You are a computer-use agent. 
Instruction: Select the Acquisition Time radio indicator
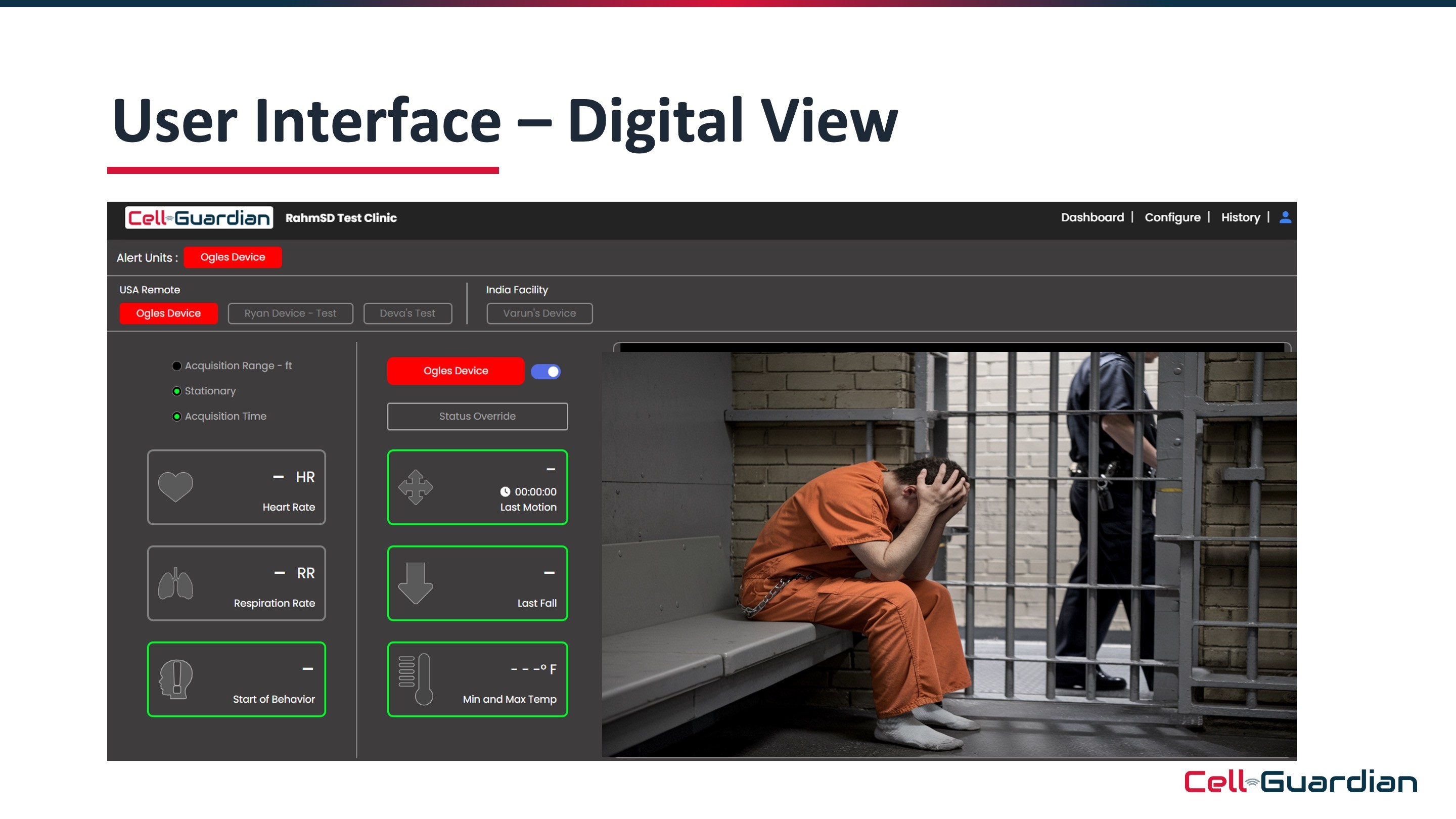(x=177, y=417)
